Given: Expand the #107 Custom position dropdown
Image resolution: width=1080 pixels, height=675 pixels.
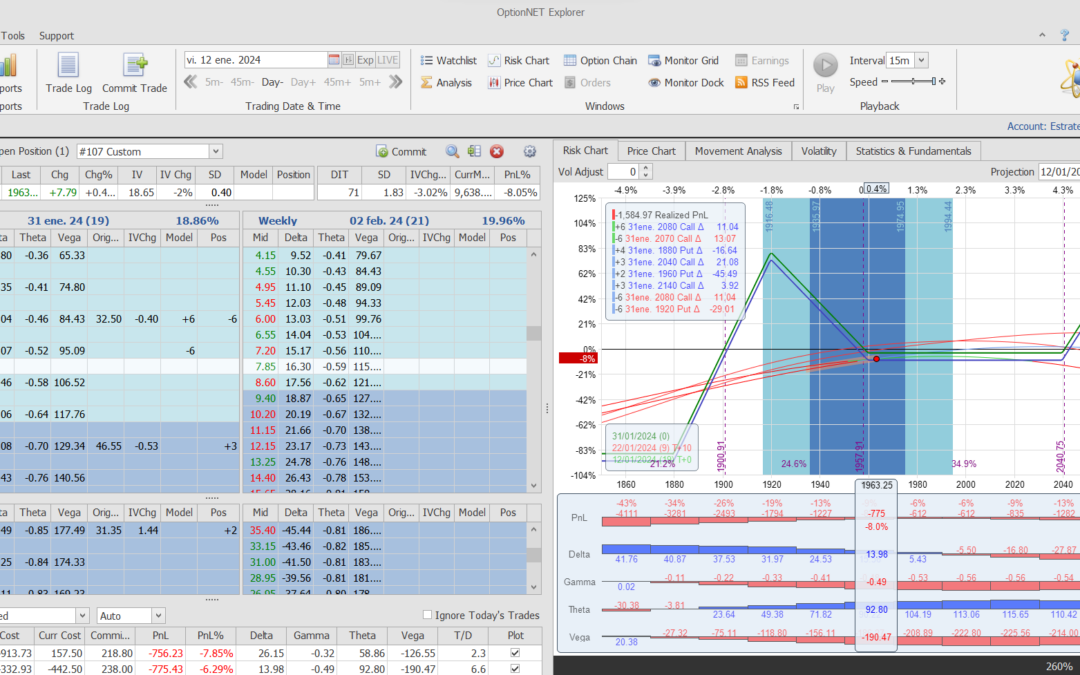Looking at the screenshot, I should coord(216,152).
